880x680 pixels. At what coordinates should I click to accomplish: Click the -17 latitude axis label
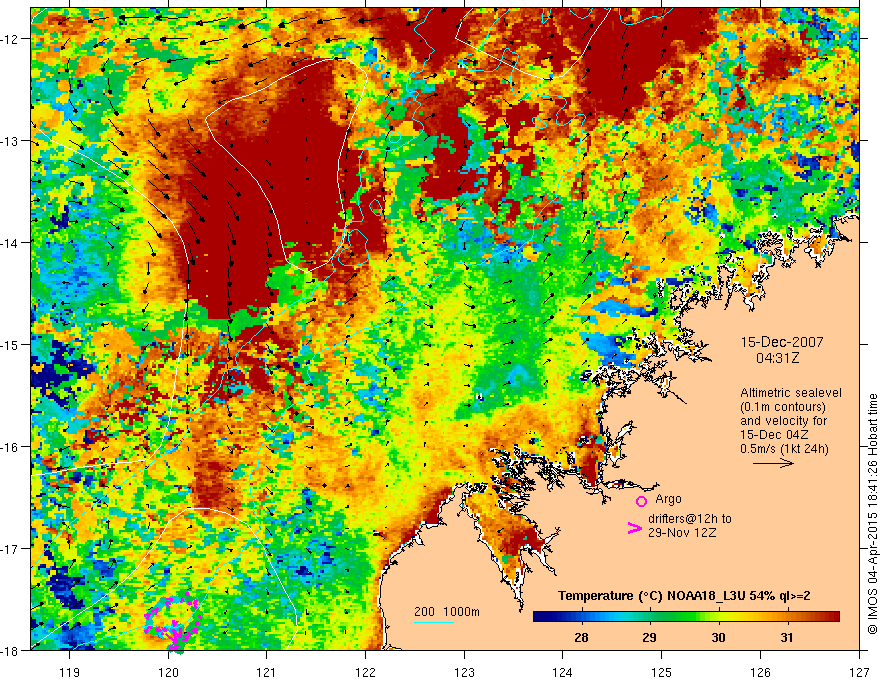pos(10,548)
